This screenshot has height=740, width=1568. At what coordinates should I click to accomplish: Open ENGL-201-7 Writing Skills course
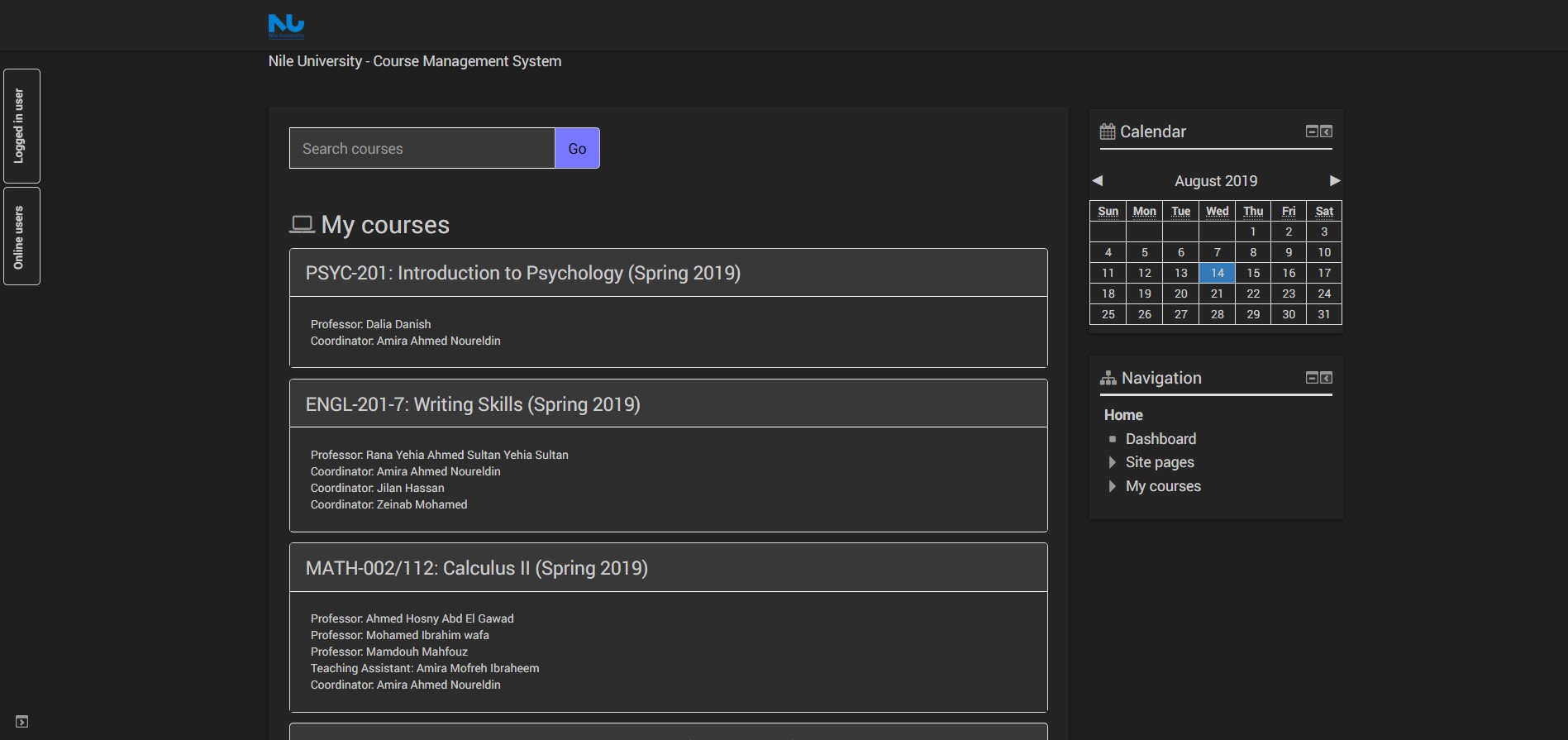coord(473,404)
